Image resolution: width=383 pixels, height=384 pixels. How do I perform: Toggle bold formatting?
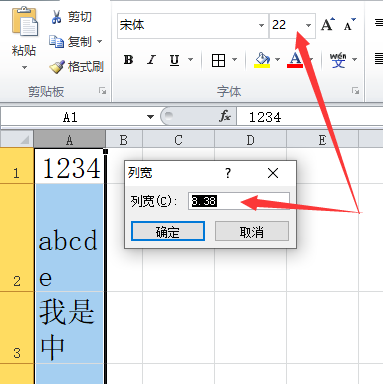pyautogui.click(x=128, y=60)
